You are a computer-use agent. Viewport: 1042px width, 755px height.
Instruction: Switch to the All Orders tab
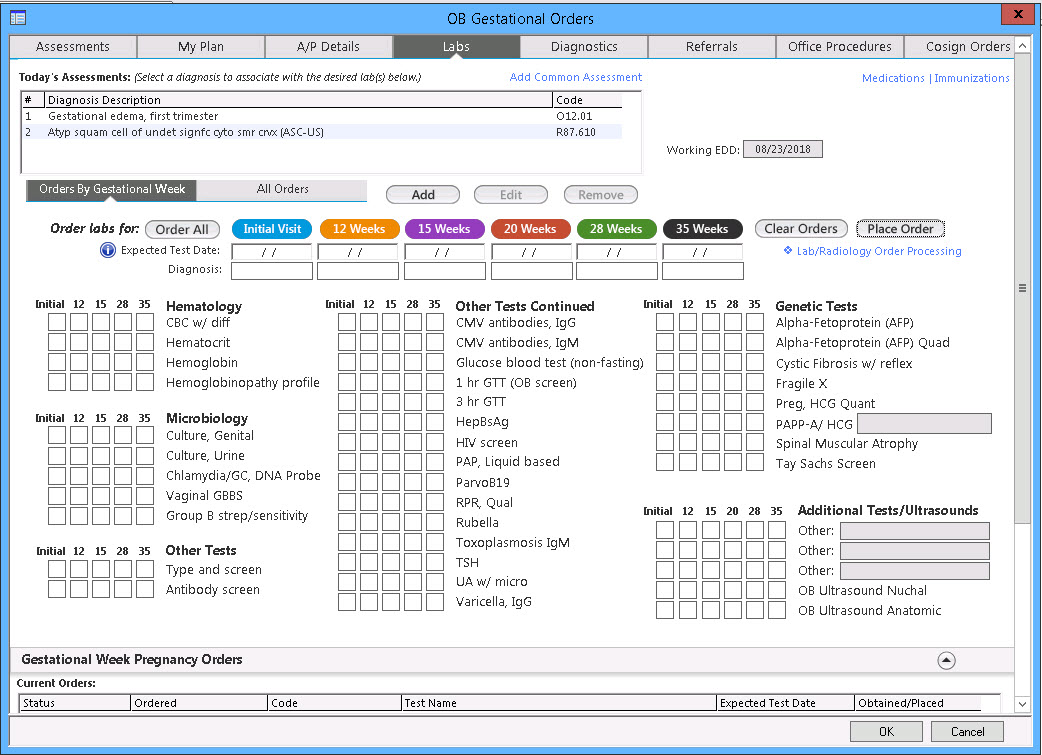[x=282, y=189]
